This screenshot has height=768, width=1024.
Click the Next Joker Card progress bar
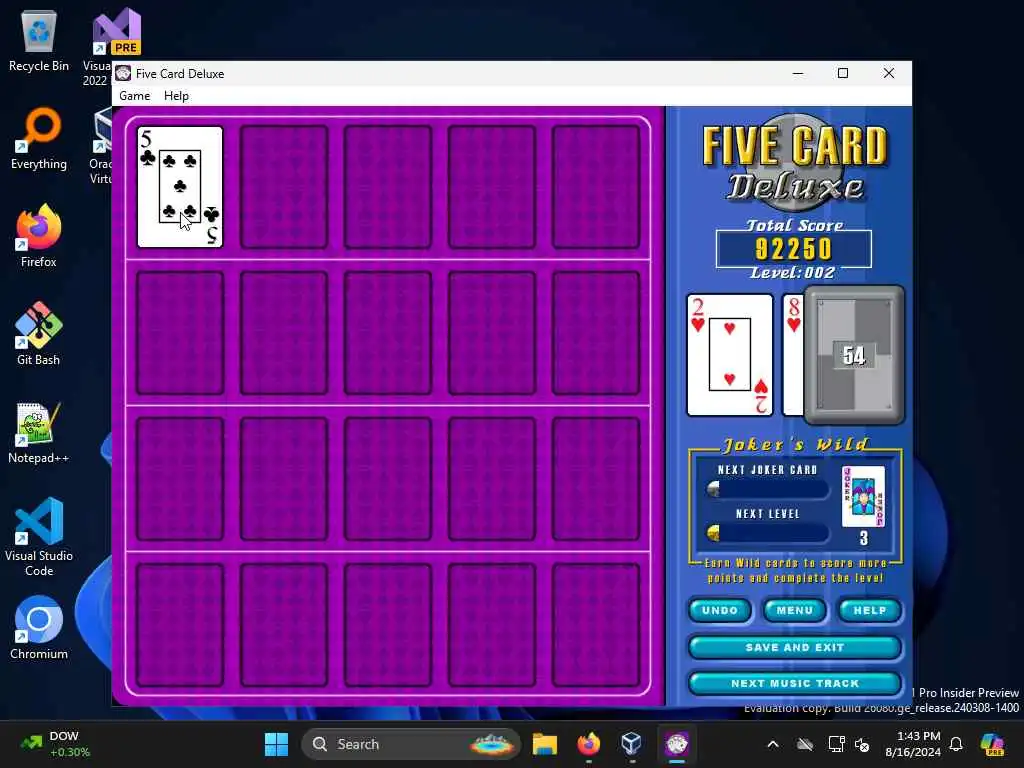(x=767, y=488)
